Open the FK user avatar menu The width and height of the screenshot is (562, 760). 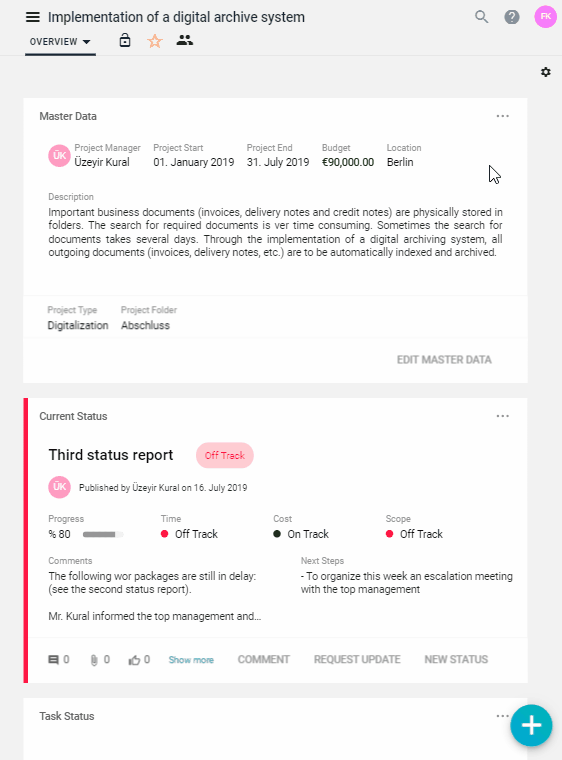[546, 16]
